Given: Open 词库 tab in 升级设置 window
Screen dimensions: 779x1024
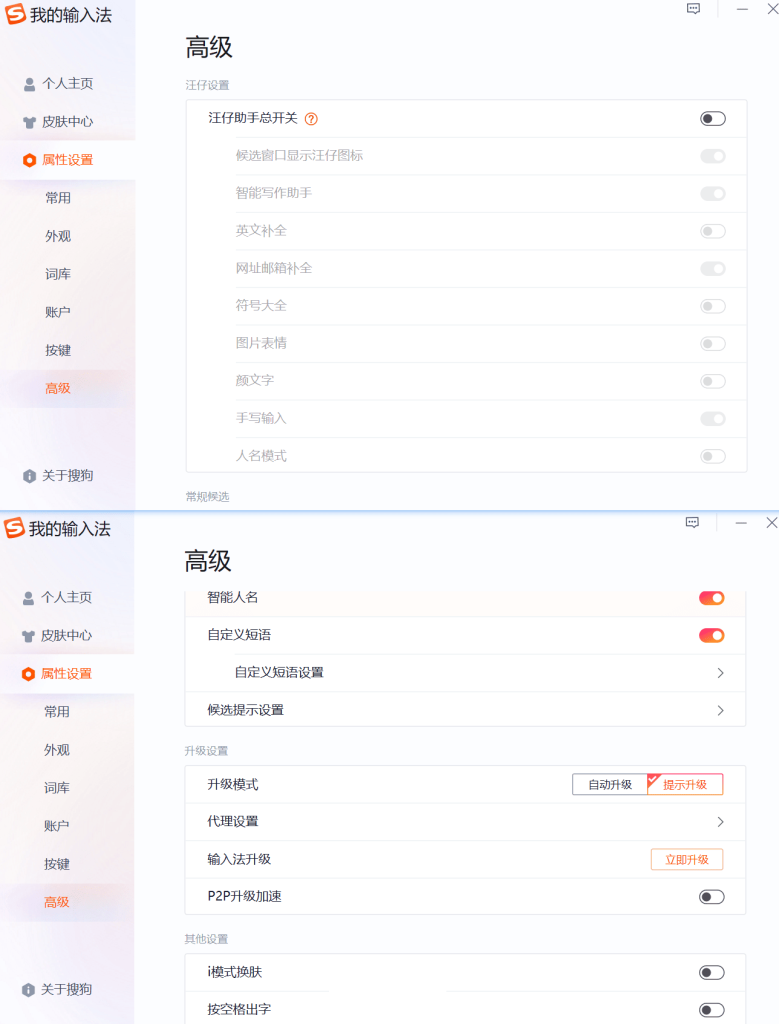Looking at the screenshot, I should click(57, 788).
